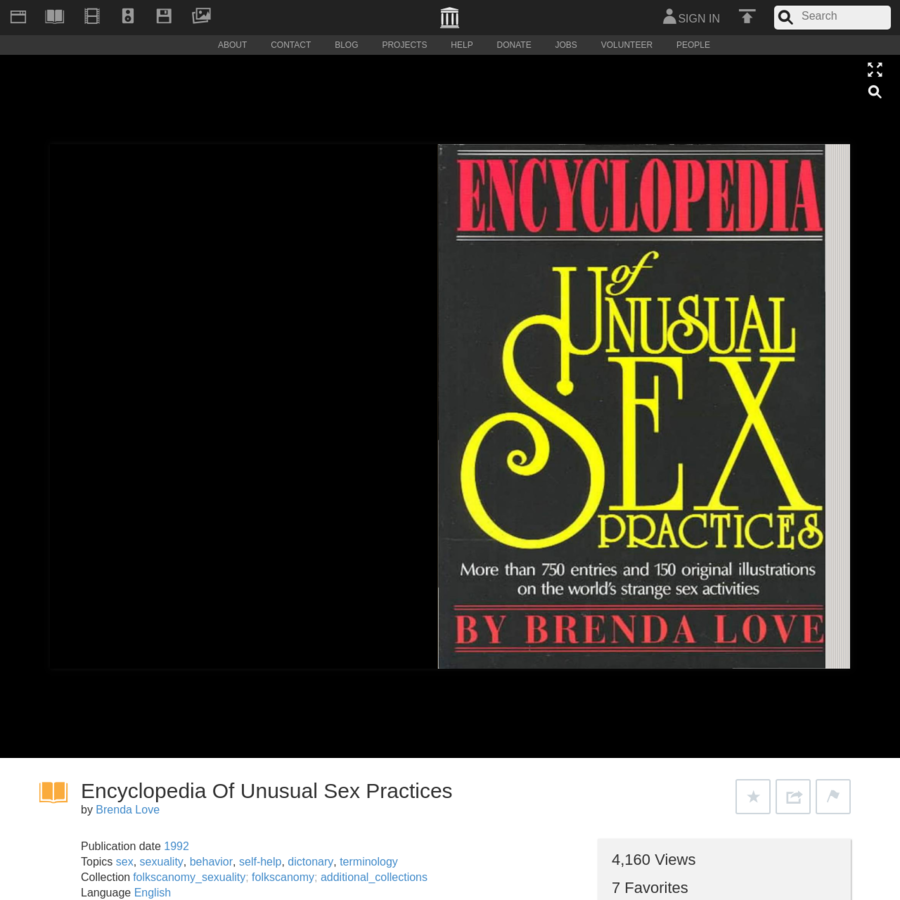This screenshot has height=900, width=900.
Task: Open the folkscanomy collection link
Action: pyautogui.click(x=282, y=877)
